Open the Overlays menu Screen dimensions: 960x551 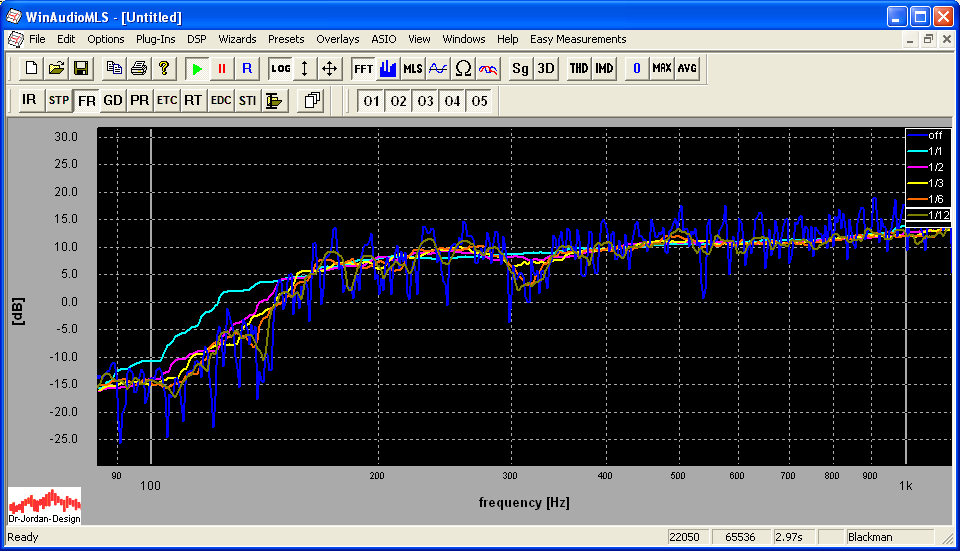tap(337, 39)
